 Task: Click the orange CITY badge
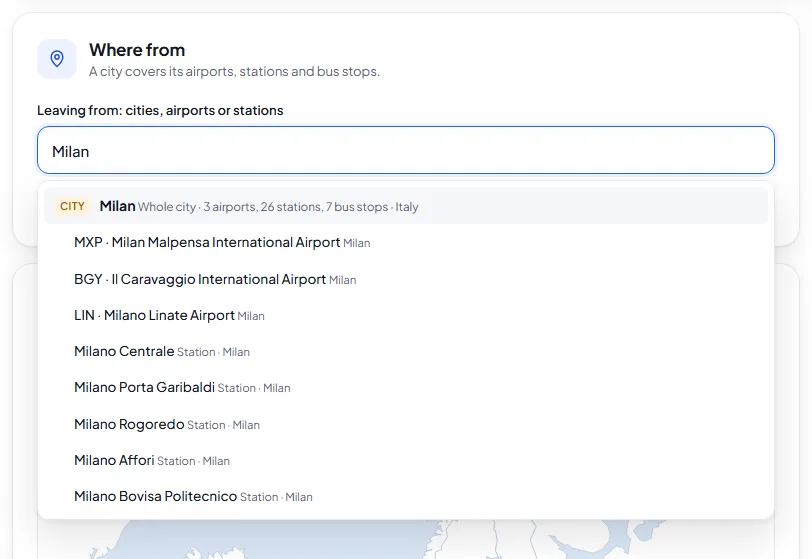click(72, 206)
